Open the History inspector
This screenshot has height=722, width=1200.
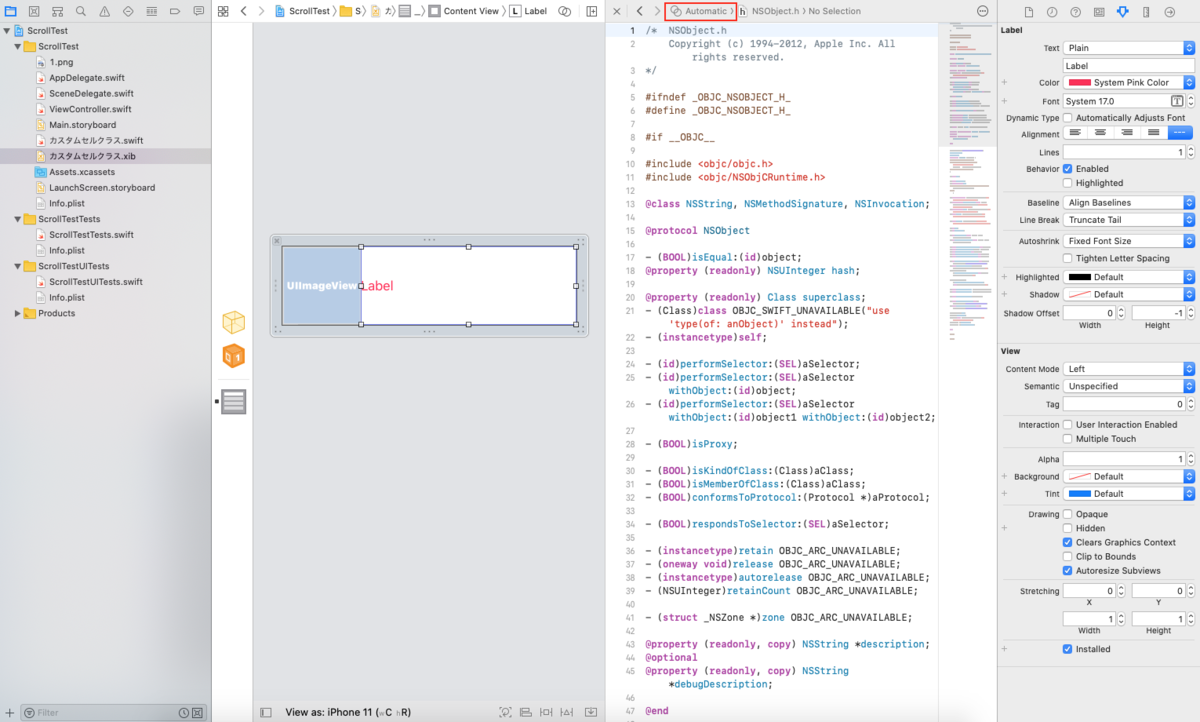click(x=1052, y=11)
